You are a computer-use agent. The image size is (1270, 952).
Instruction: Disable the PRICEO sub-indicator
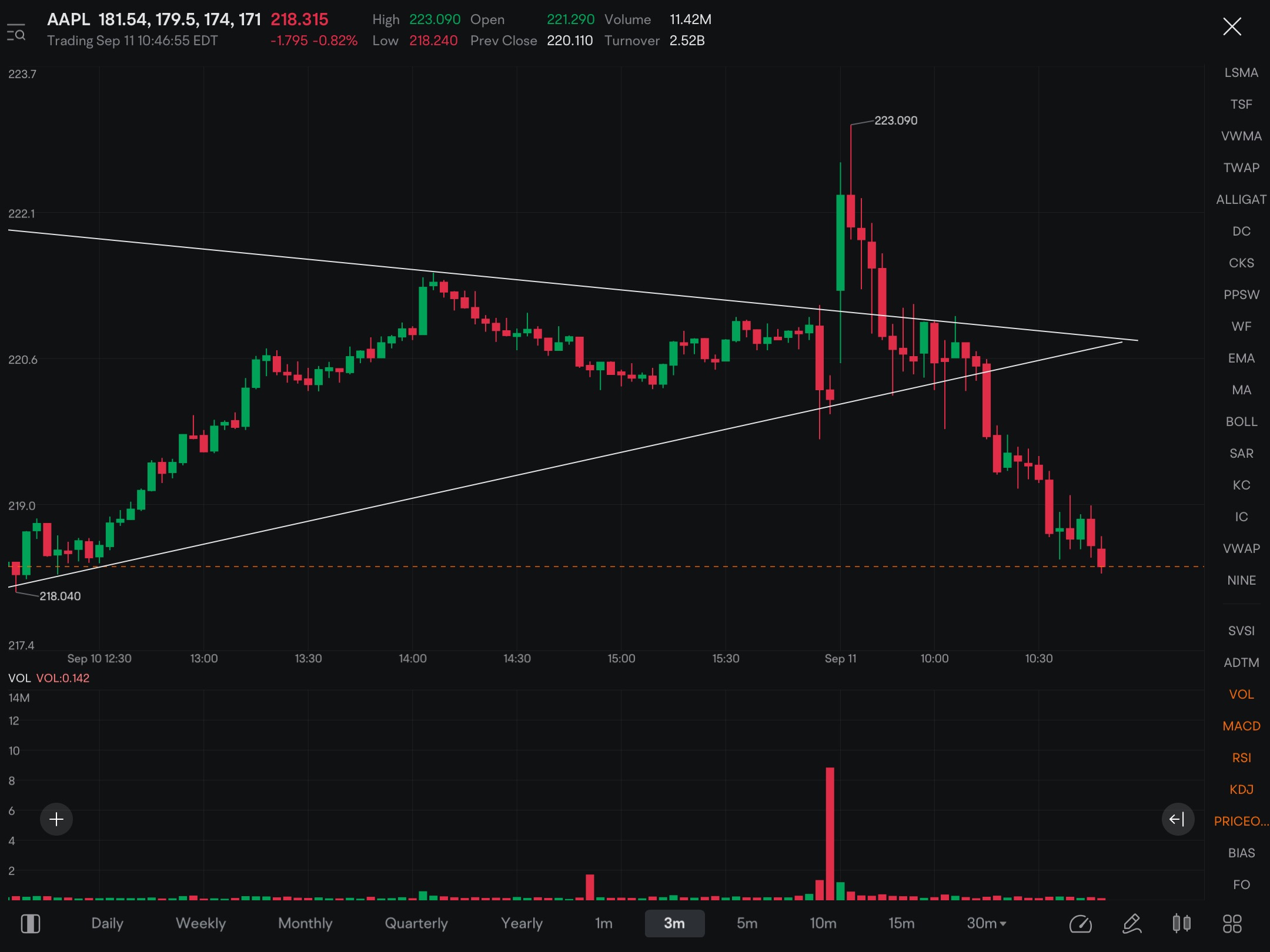[x=1241, y=821]
